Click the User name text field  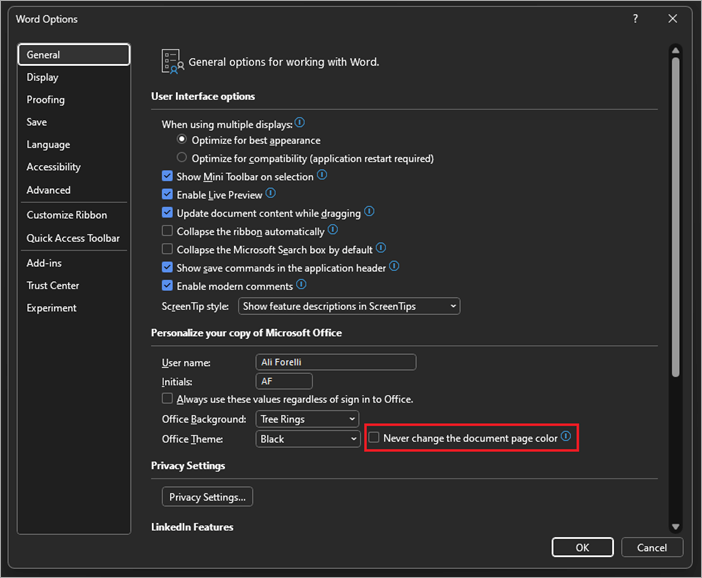pos(336,362)
